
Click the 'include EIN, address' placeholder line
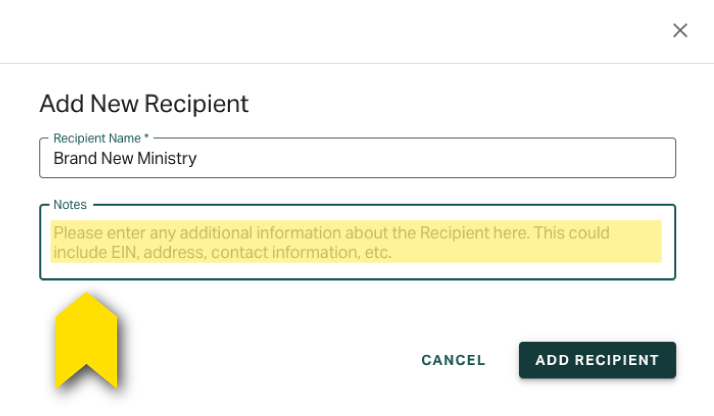coord(222,253)
